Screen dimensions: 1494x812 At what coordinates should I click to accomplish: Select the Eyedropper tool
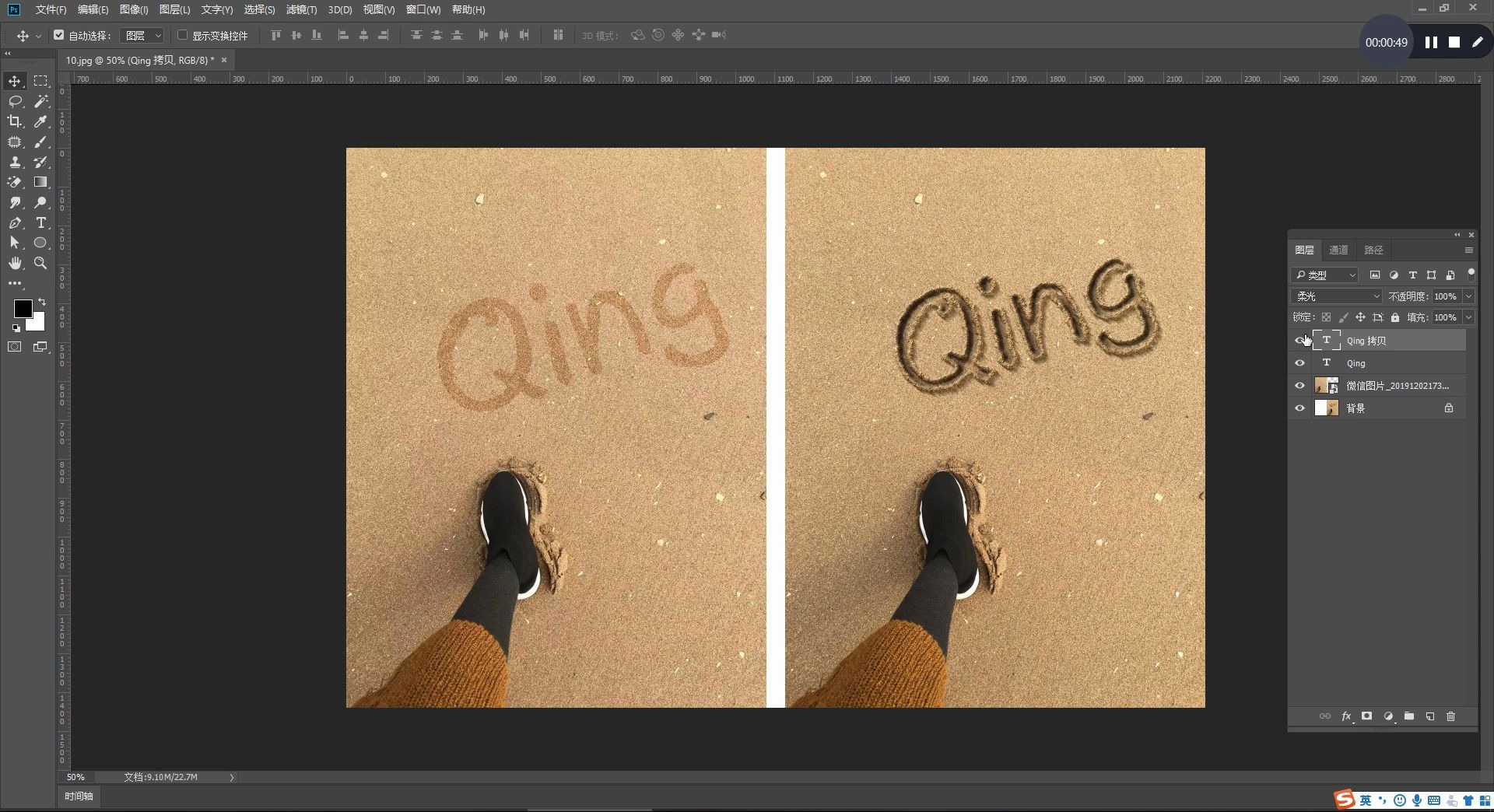coord(40,121)
